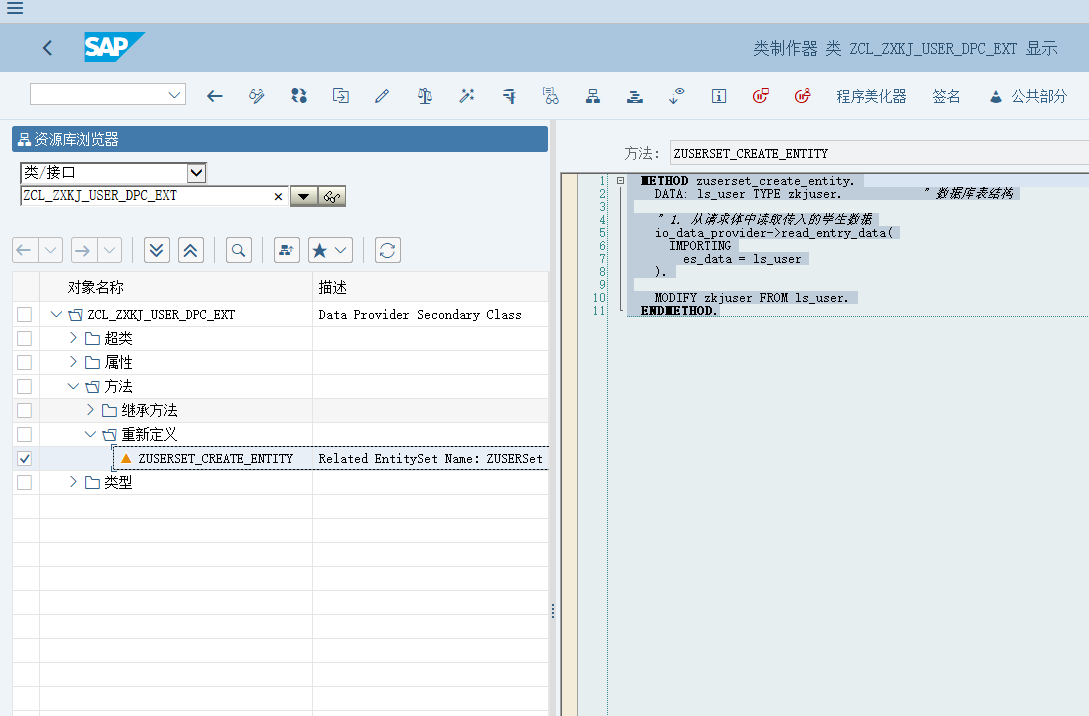Click the ZCL_ZXKJ_USER_DPC_EXT class name field
1089x716 pixels.
coord(147,196)
